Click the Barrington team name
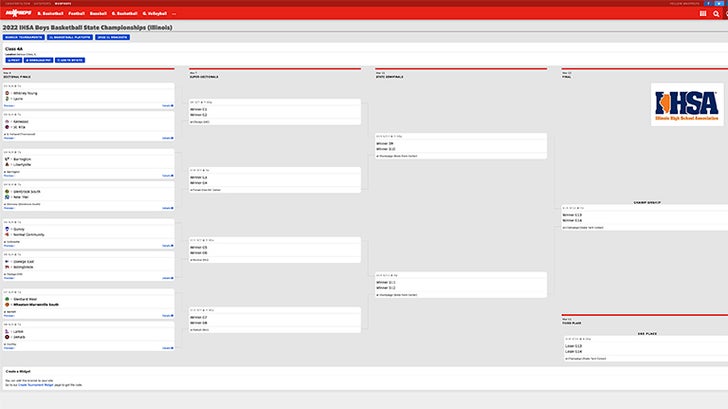The width and height of the screenshot is (728, 409). pos(22,159)
